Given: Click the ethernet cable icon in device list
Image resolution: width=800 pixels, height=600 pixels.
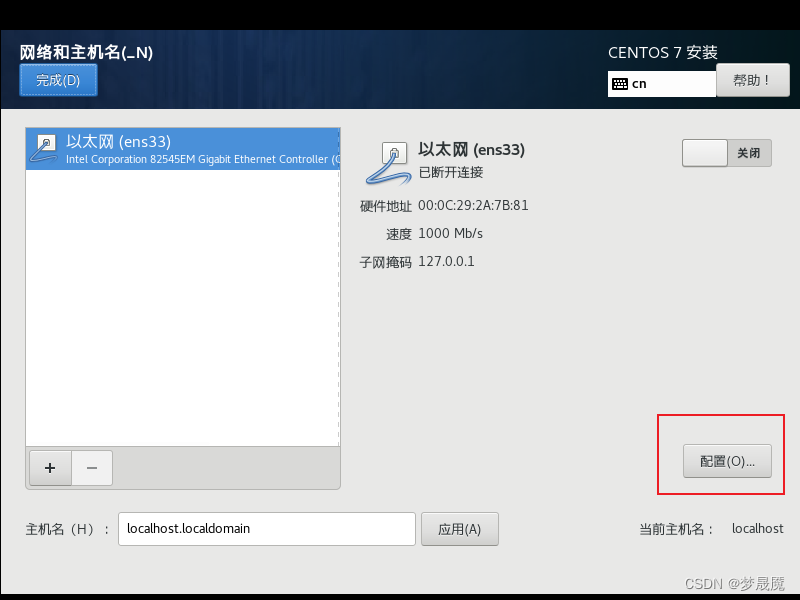Looking at the screenshot, I should pyautogui.click(x=44, y=148).
